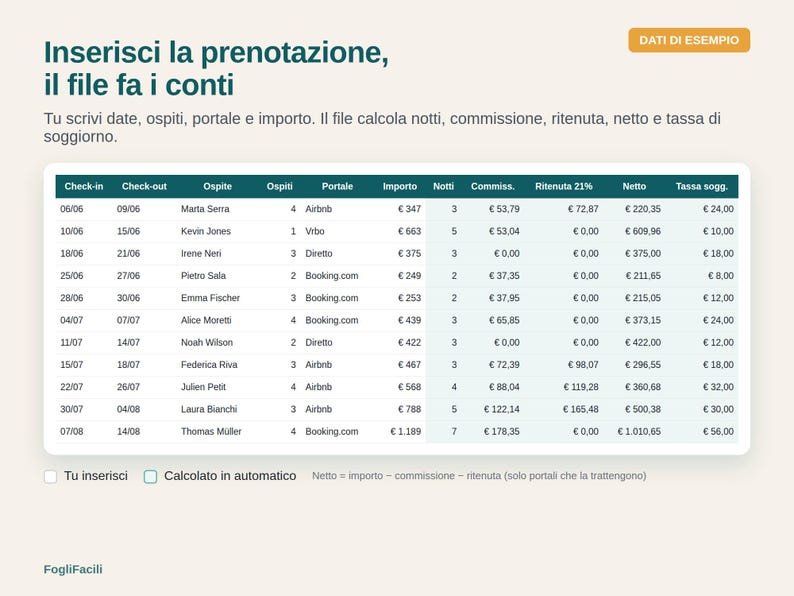
Task: Select the Importo column header
Action: (x=400, y=186)
